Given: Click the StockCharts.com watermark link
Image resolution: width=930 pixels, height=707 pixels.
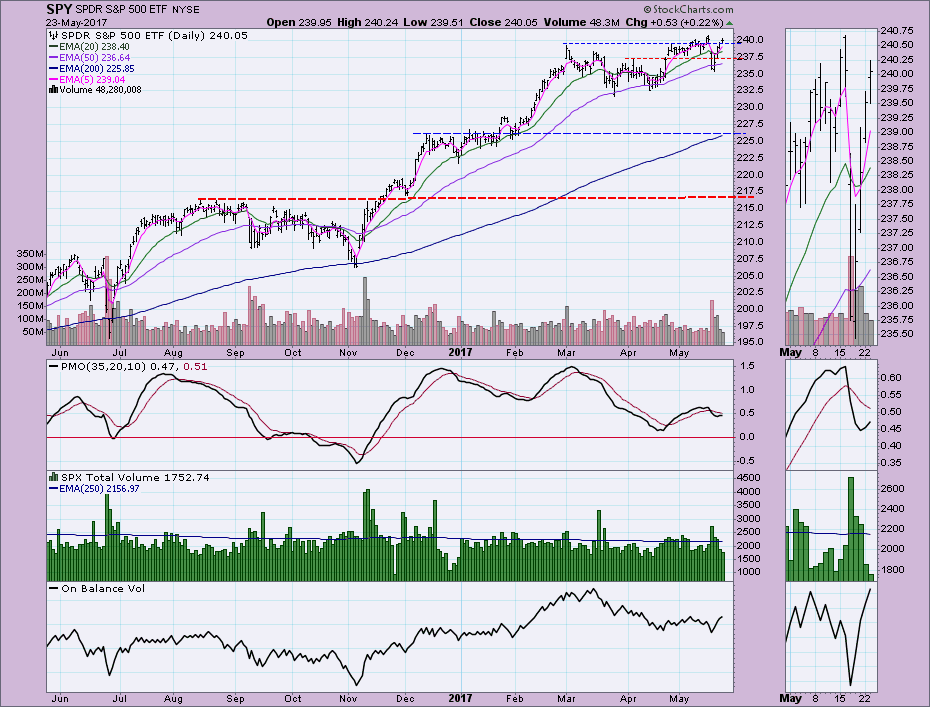Looking at the screenshot, I should (689, 9).
